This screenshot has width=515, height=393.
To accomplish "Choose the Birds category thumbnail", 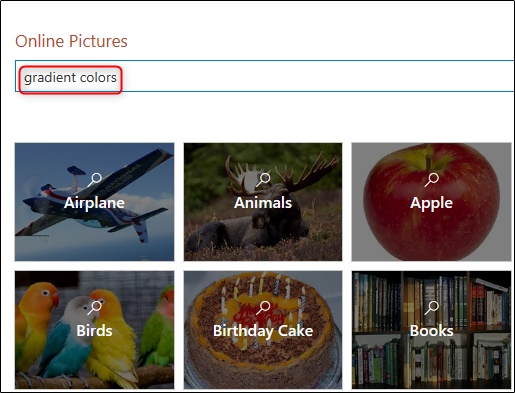I will coord(94,330).
